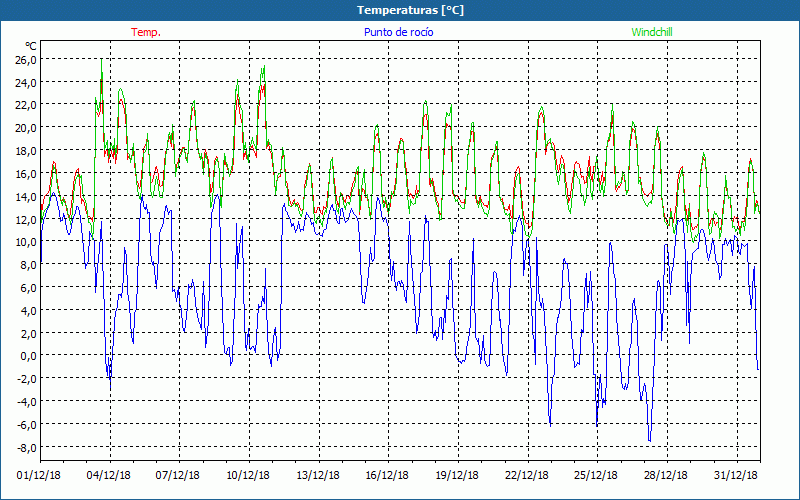Select the blue Punto de rocío legend label
Viewport: 800px width, 500px height.
pos(398,32)
